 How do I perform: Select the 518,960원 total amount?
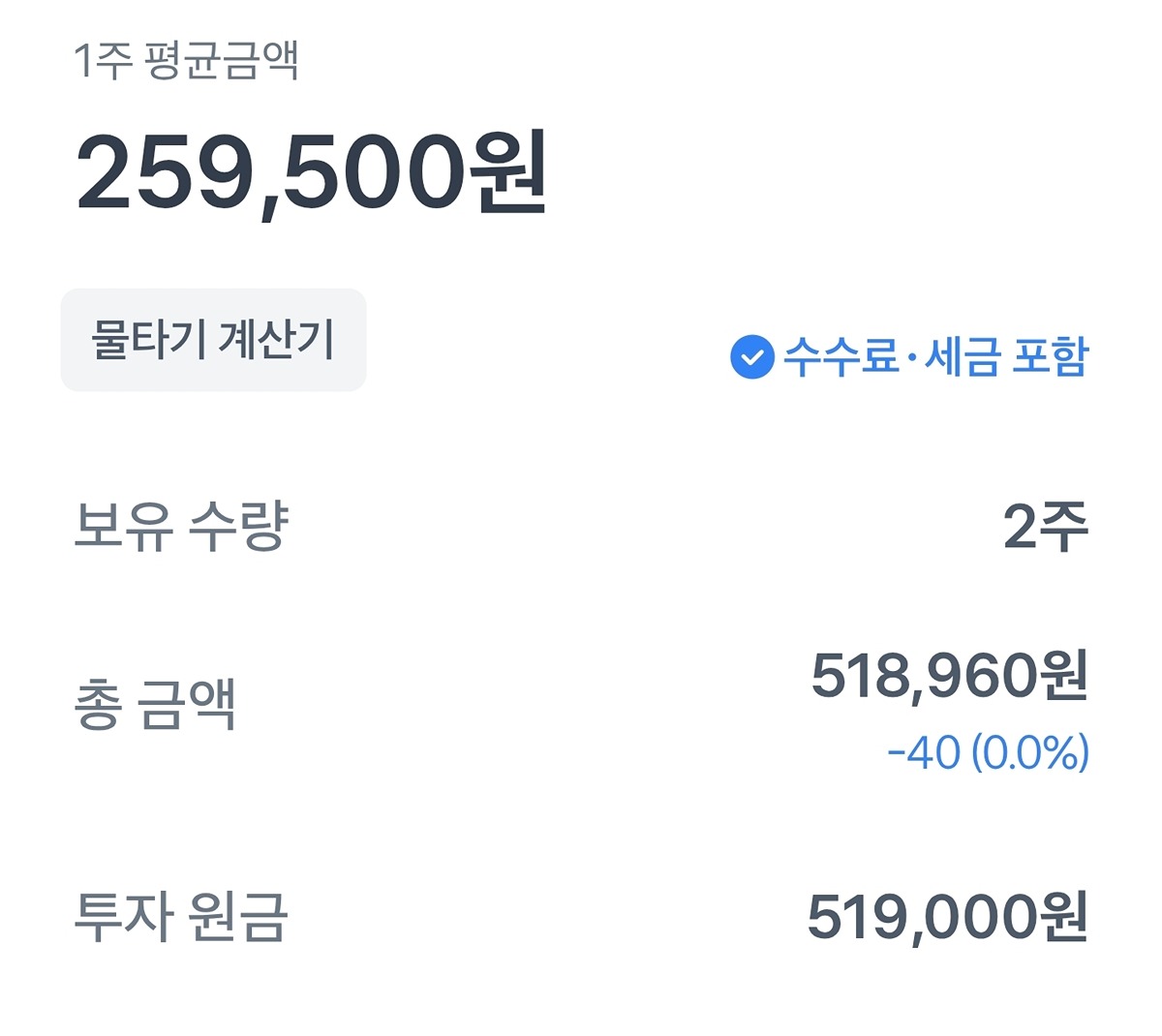tap(949, 676)
